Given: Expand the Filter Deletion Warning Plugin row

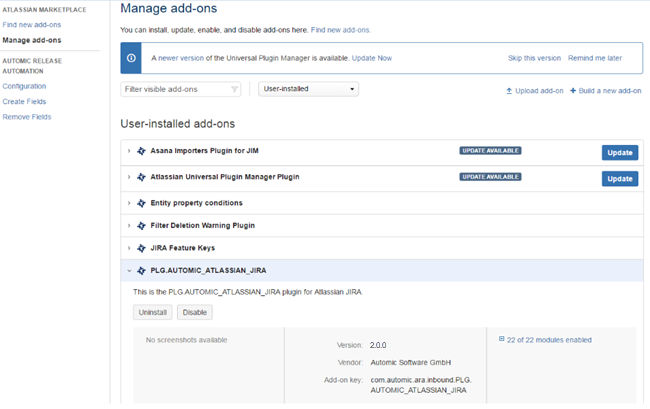Looking at the screenshot, I should [129, 225].
